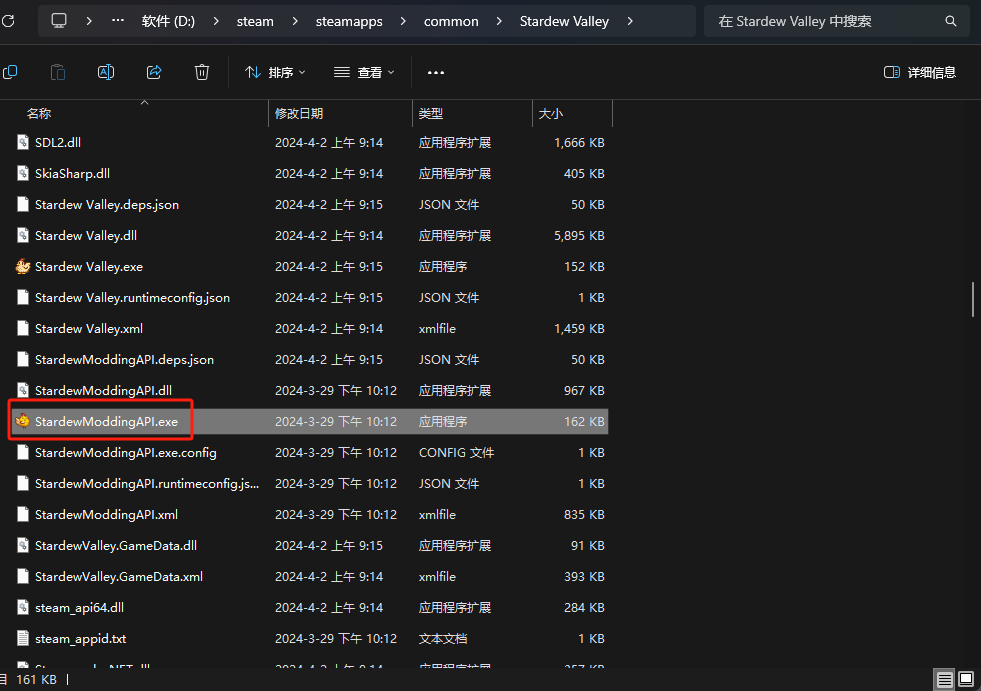Expand chevron after Stardew Valley in path
Image resolution: width=981 pixels, height=691 pixels.
[630, 21]
